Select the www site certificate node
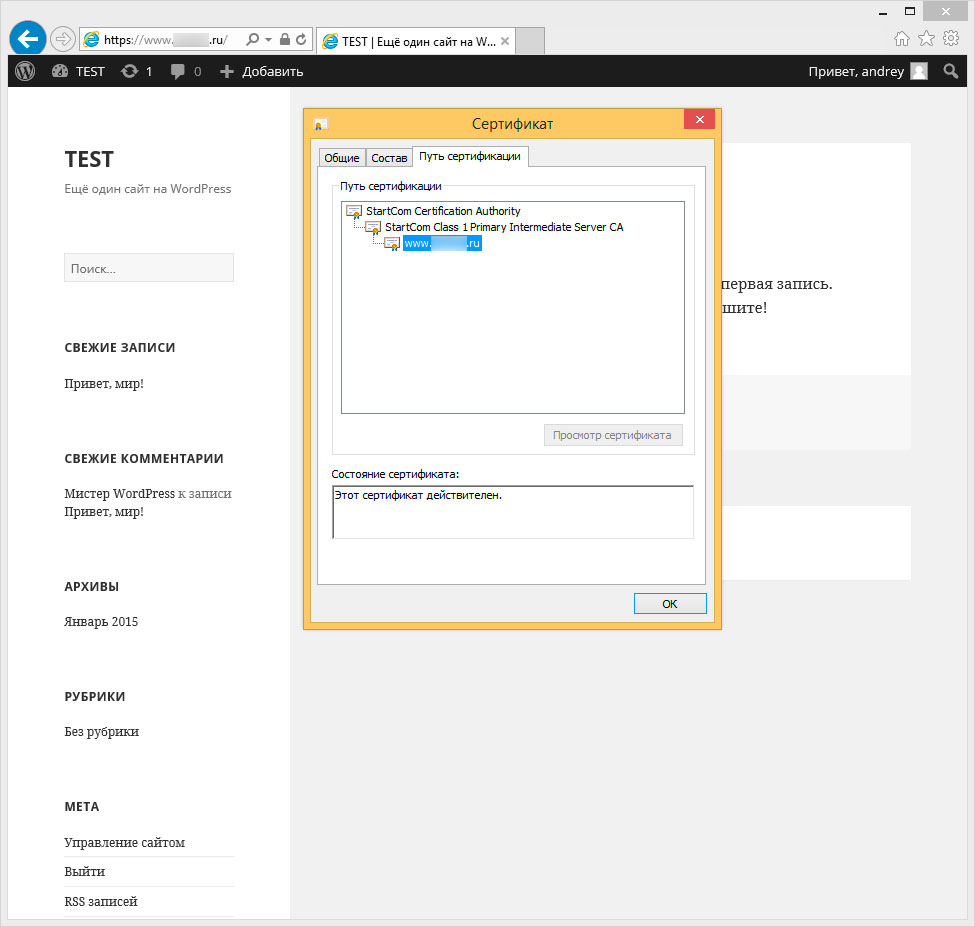The width and height of the screenshot is (975, 927). pos(442,243)
